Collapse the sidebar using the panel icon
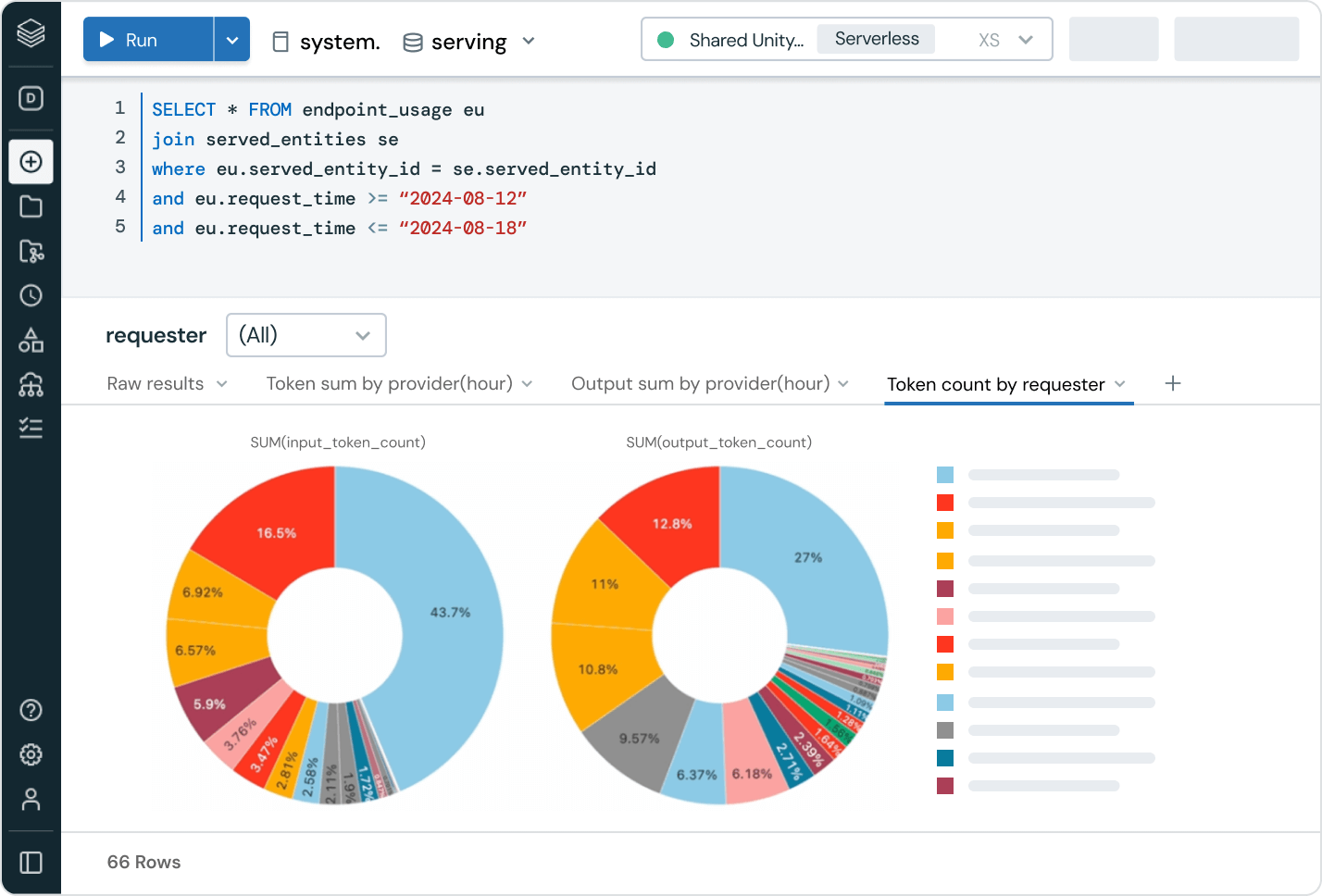Image resolution: width=1322 pixels, height=896 pixels. coord(31,863)
